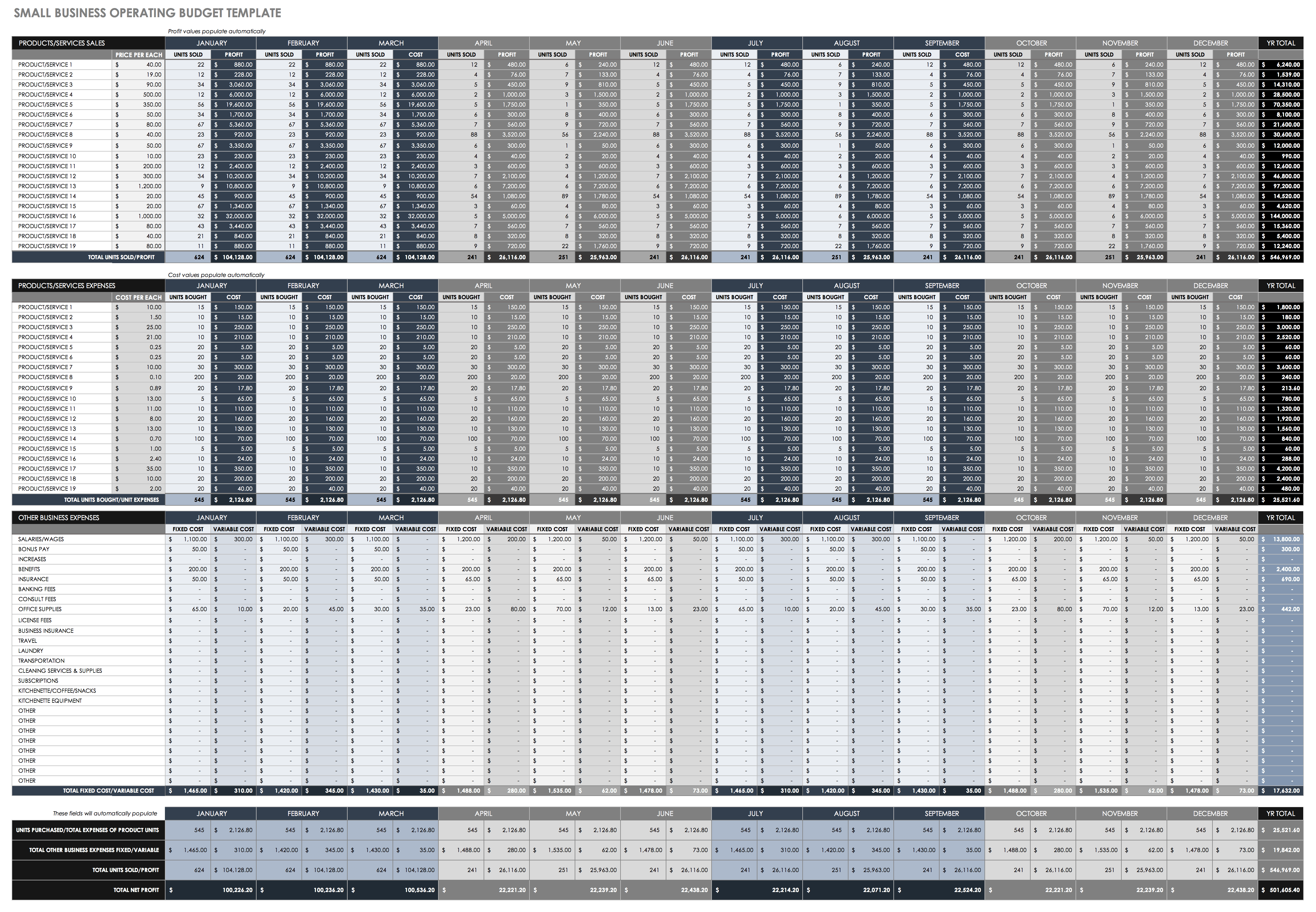Click the 14,520.00 yearly total cell
The height and width of the screenshot is (912, 1316).
click(1280, 196)
